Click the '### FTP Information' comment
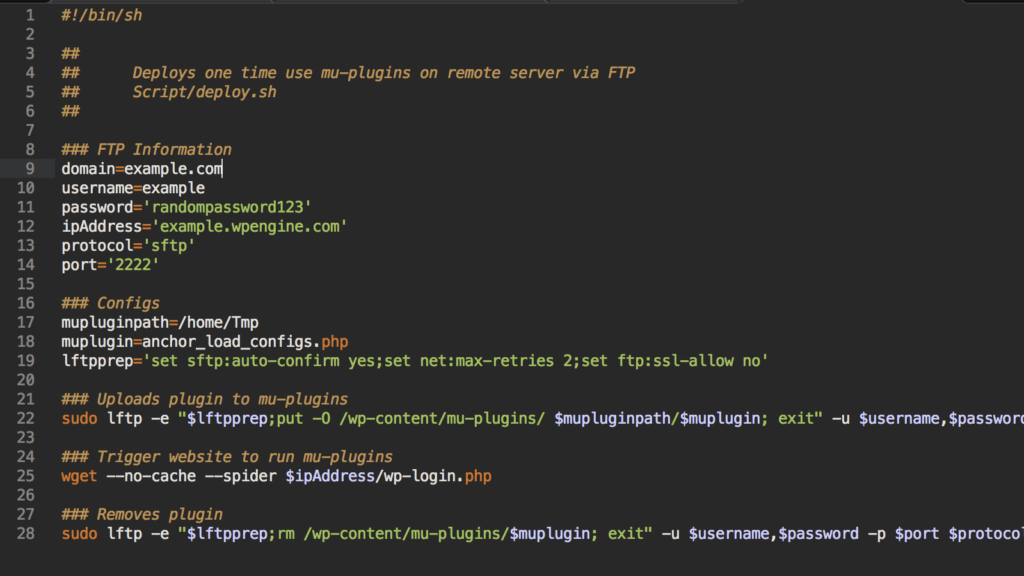 [x=146, y=150]
